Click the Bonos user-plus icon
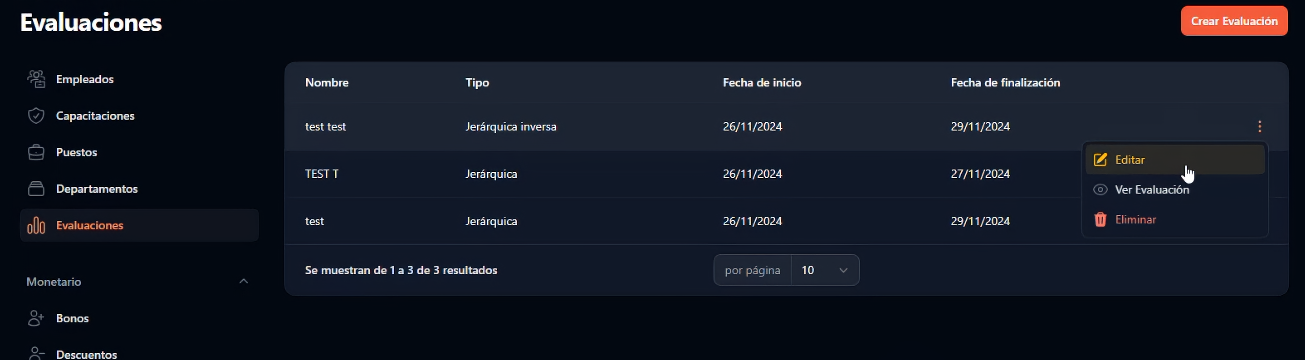 (36, 318)
